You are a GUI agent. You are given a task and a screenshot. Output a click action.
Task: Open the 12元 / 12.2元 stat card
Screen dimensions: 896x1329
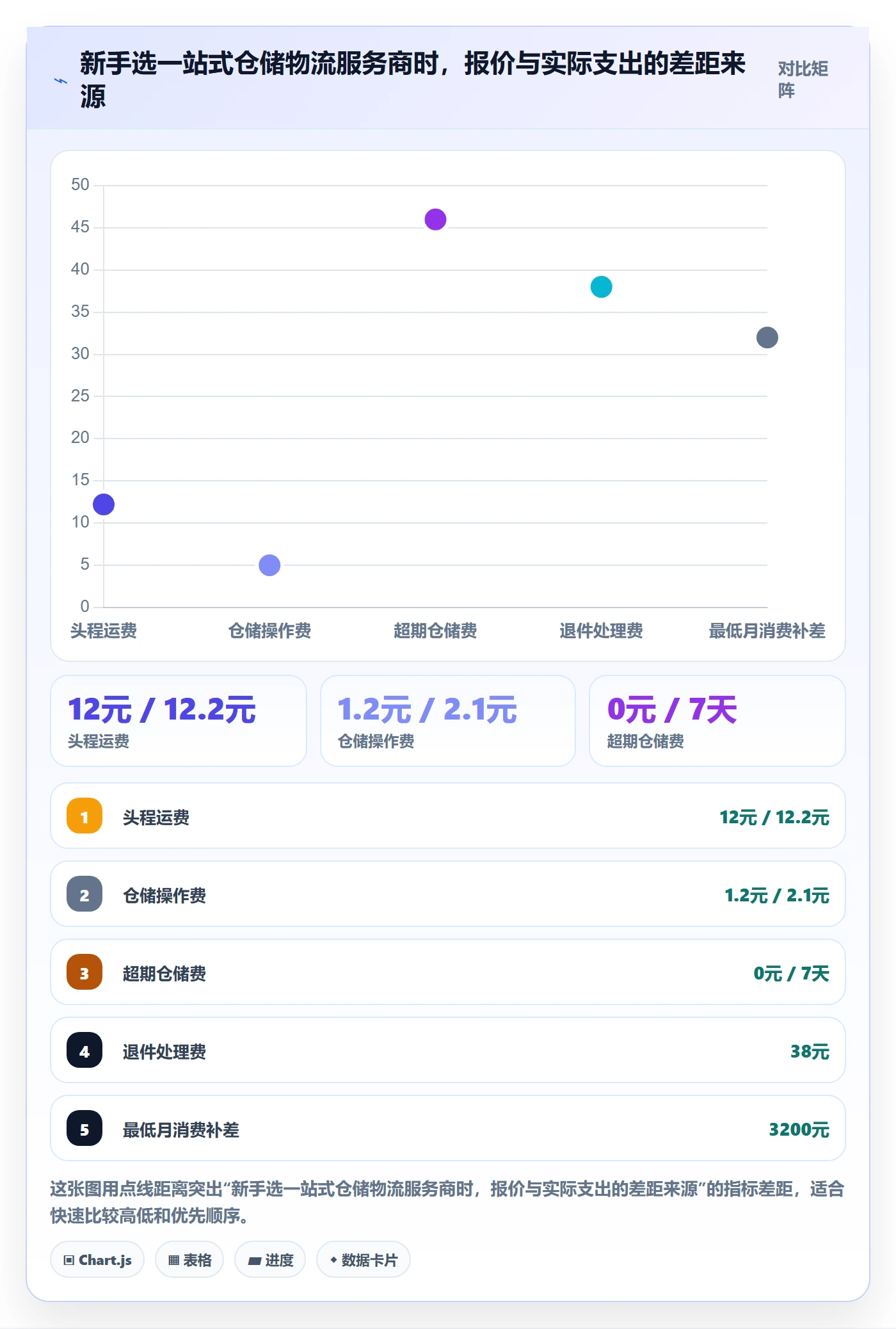pos(179,721)
